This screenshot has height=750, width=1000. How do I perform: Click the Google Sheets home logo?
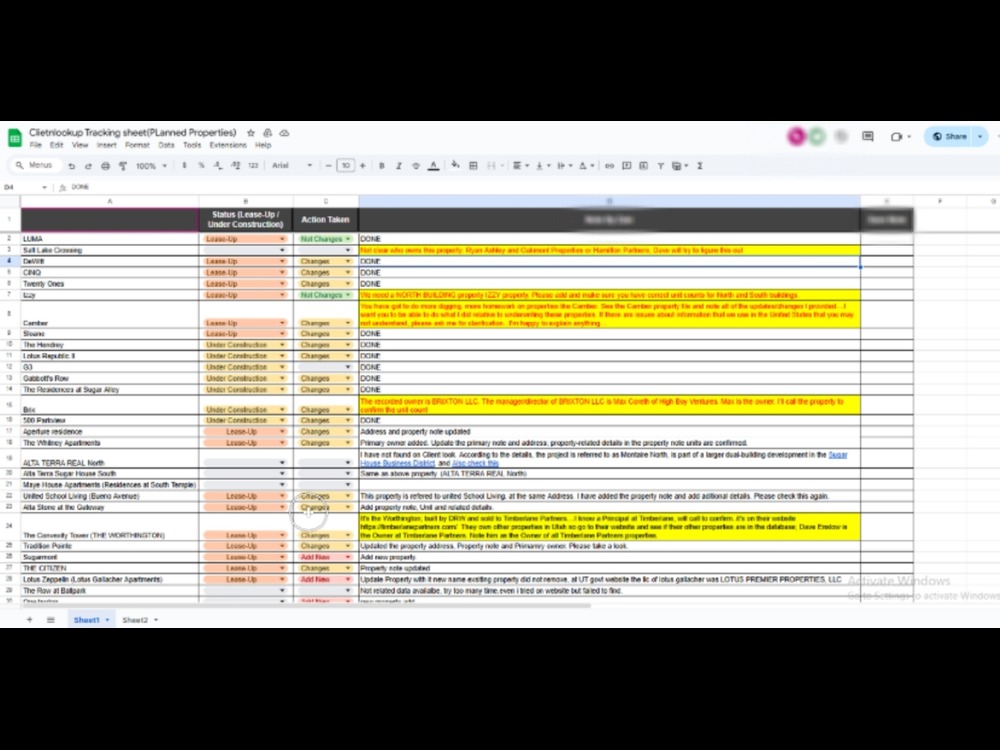tap(14, 138)
